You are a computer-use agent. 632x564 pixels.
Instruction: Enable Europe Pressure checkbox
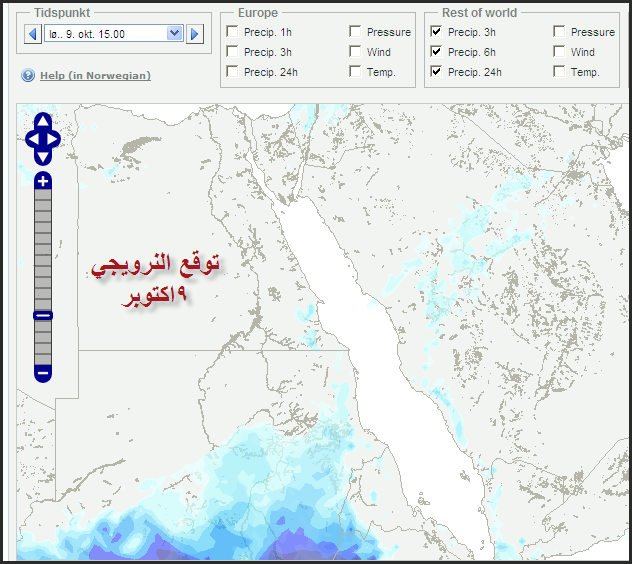(355, 31)
